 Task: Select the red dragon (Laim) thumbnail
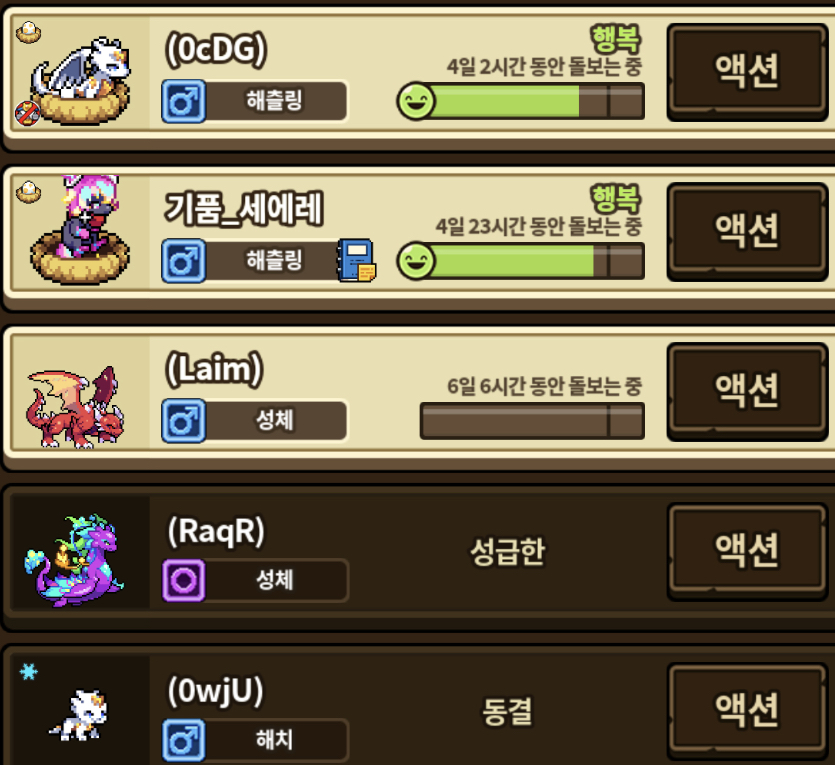76,407
